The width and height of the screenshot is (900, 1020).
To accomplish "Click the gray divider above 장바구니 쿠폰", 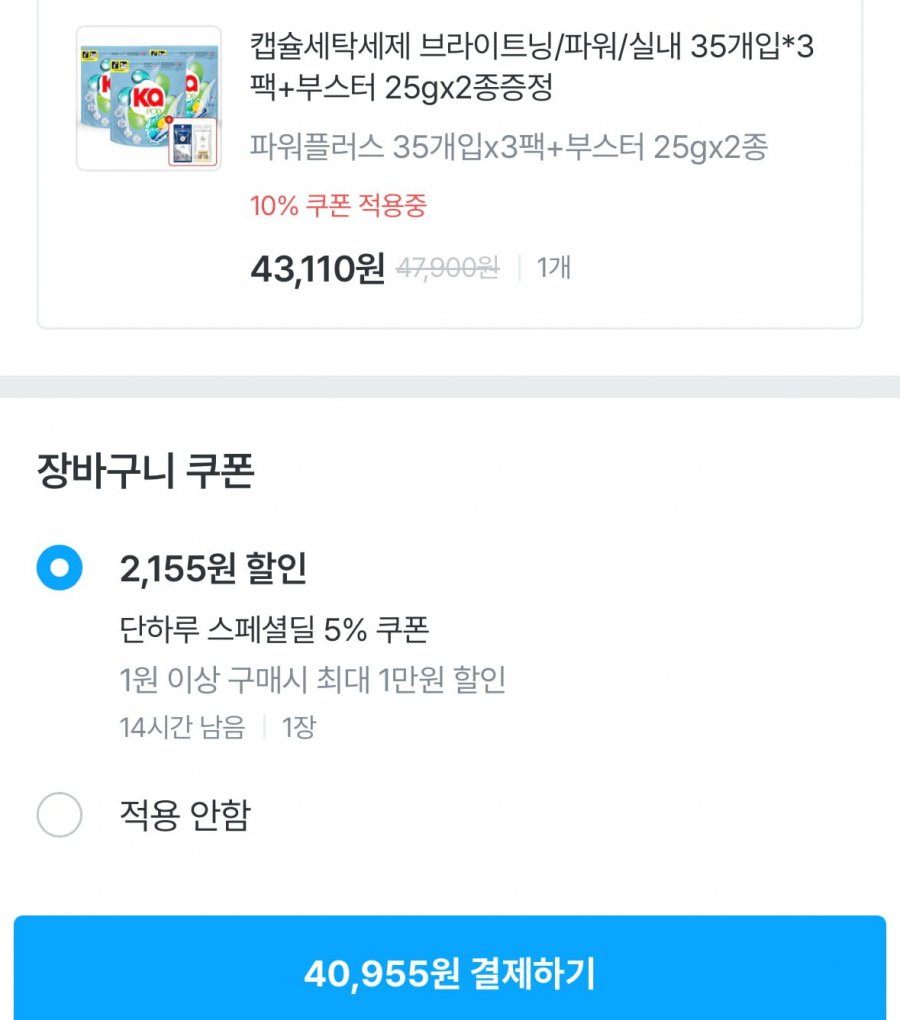I will tap(450, 386).
